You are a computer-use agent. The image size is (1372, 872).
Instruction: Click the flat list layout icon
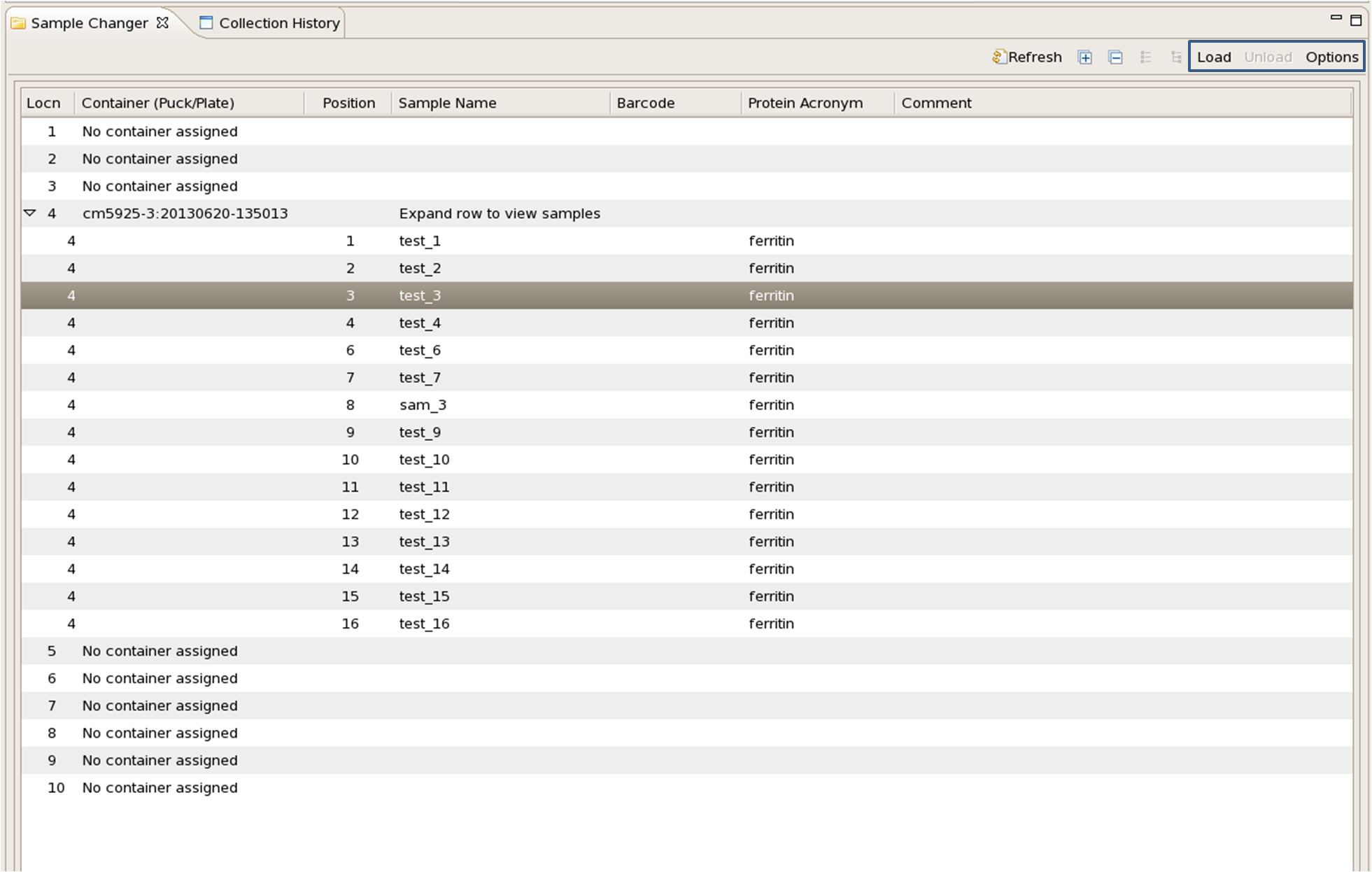click(x=1145, y=57)
